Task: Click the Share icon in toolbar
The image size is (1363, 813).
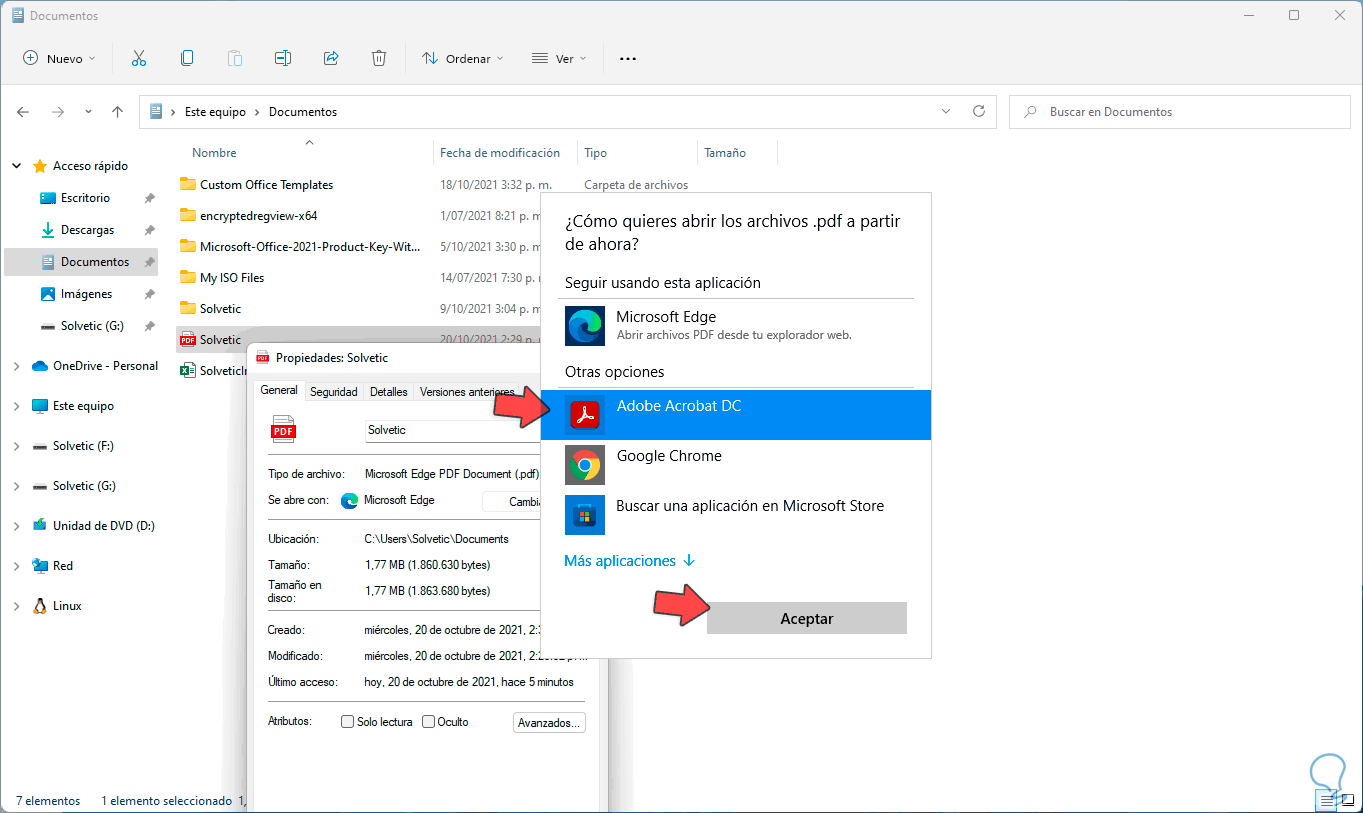Action: point(331,59)
